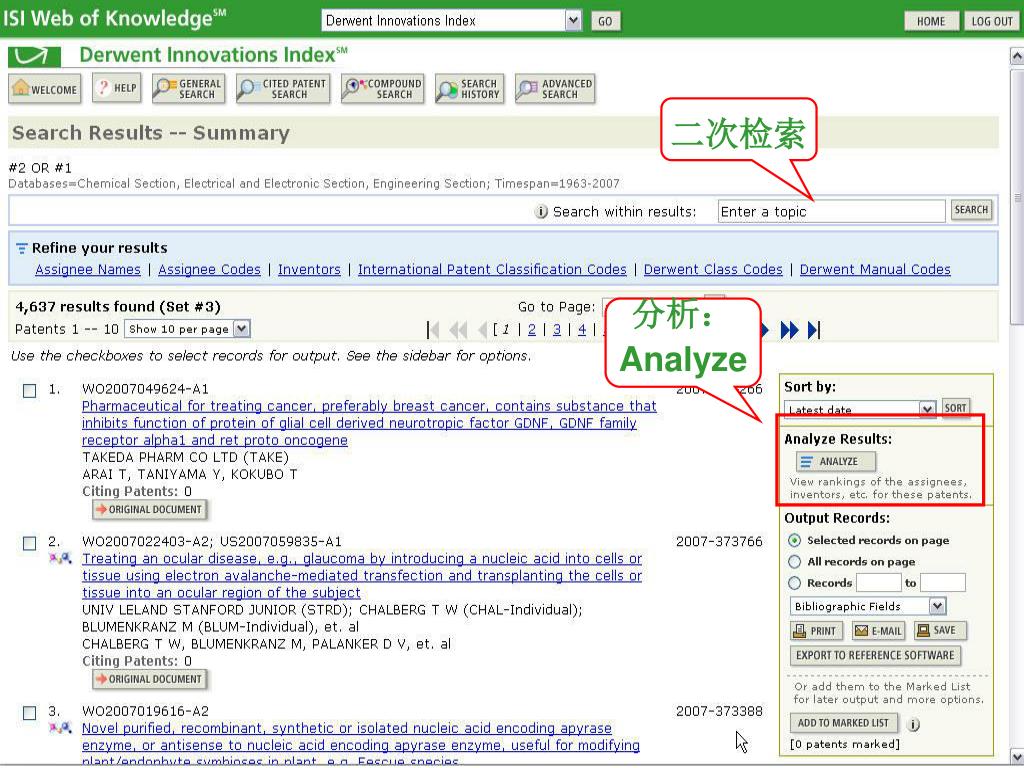Refine by Assignee Names

click(88, 270)
